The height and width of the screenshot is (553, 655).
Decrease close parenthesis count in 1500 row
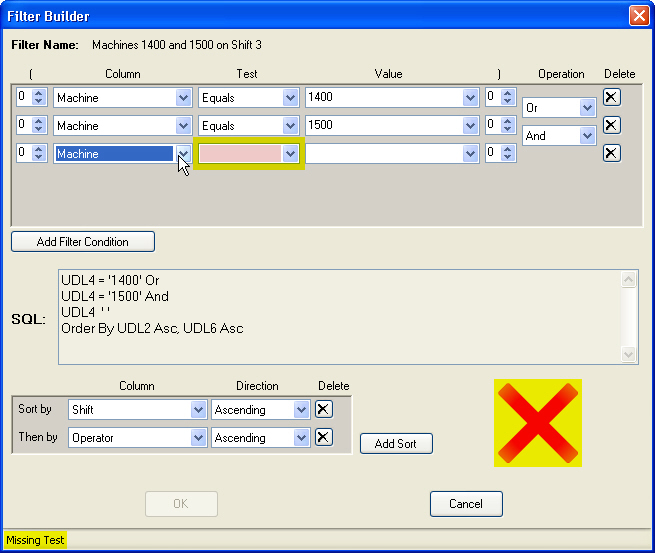click(508, 129)
